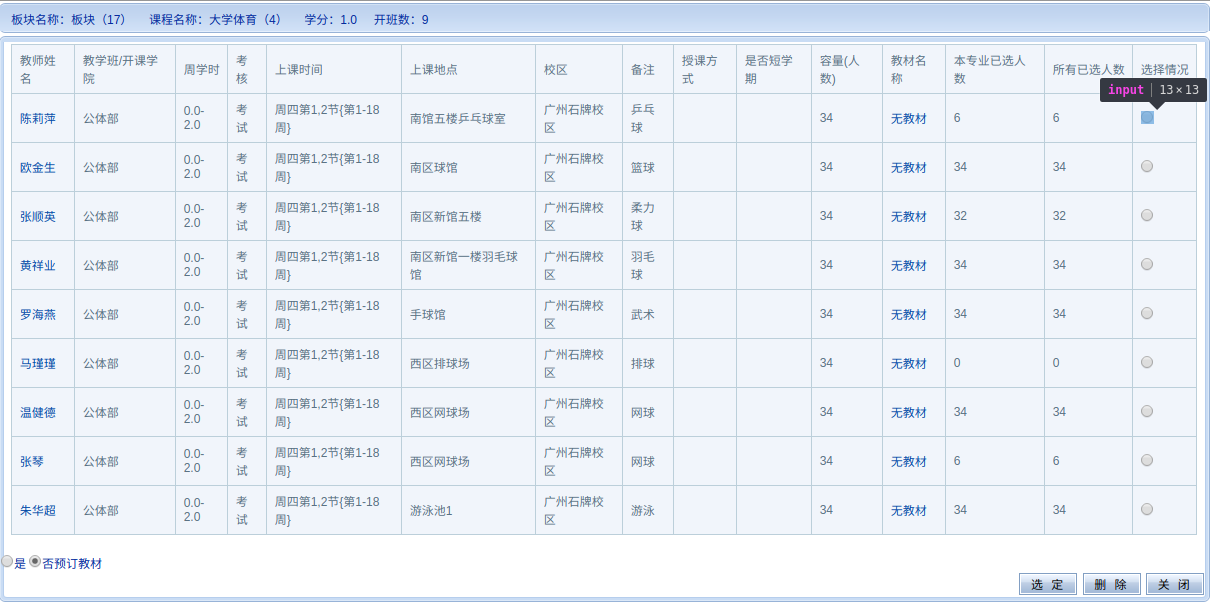Image resolution: width=1210 pixels, height=606 pixels.
Task: Click 所有已选人数 value 6 in 张琴's row
Action: (1056, 461)
